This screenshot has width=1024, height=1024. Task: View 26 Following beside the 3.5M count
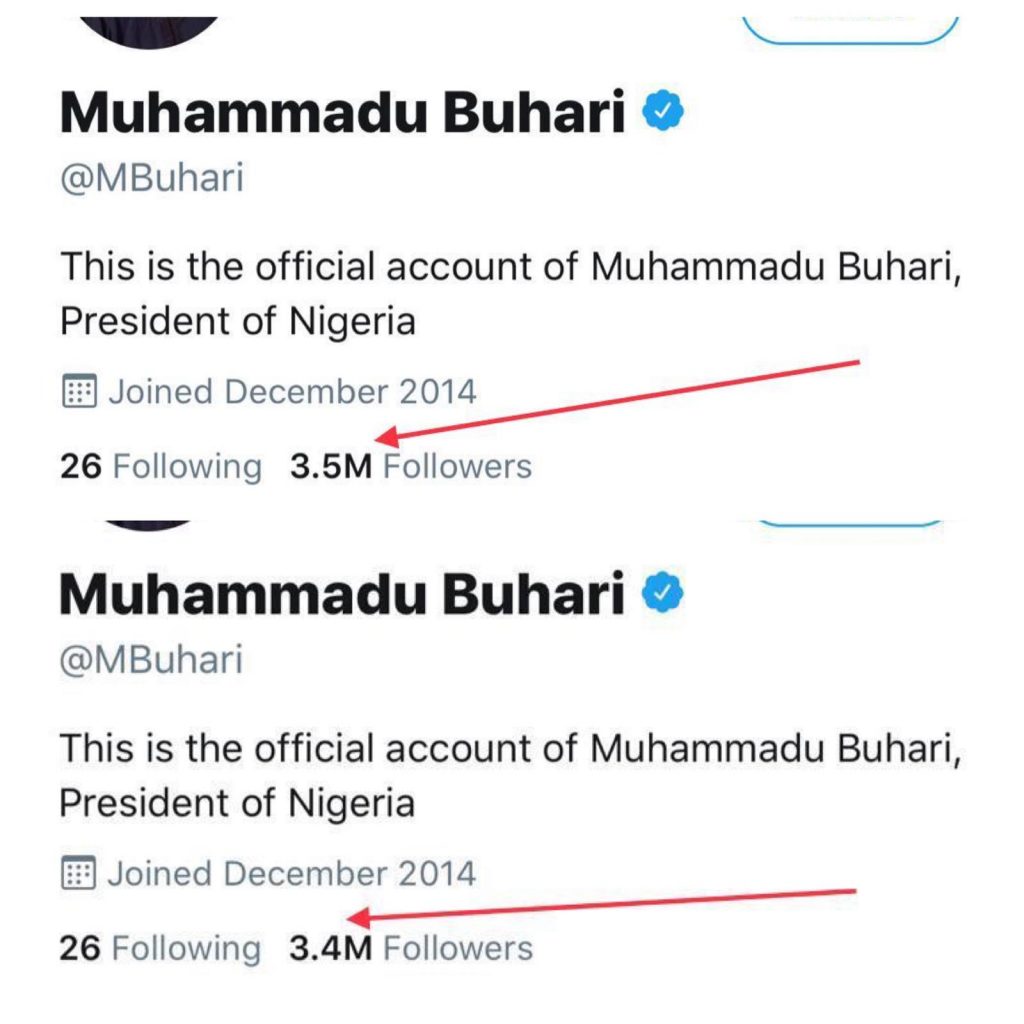[160, 467]
